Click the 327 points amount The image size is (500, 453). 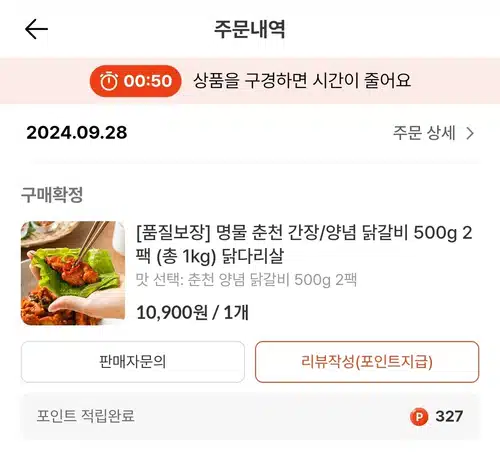coord(449,417)
